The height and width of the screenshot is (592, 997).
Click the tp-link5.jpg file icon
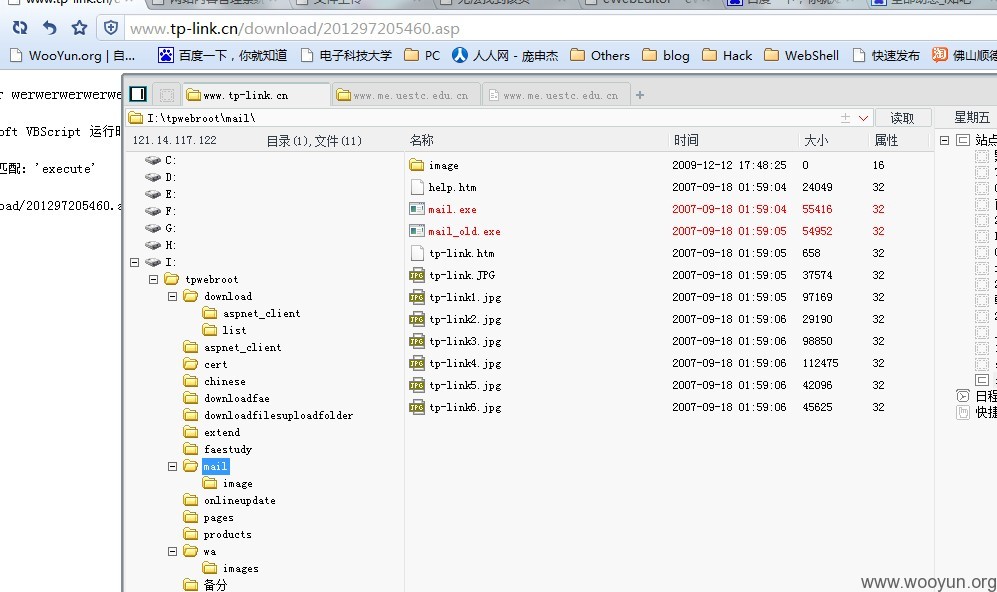pyautogui.click(x=417, y=385)
